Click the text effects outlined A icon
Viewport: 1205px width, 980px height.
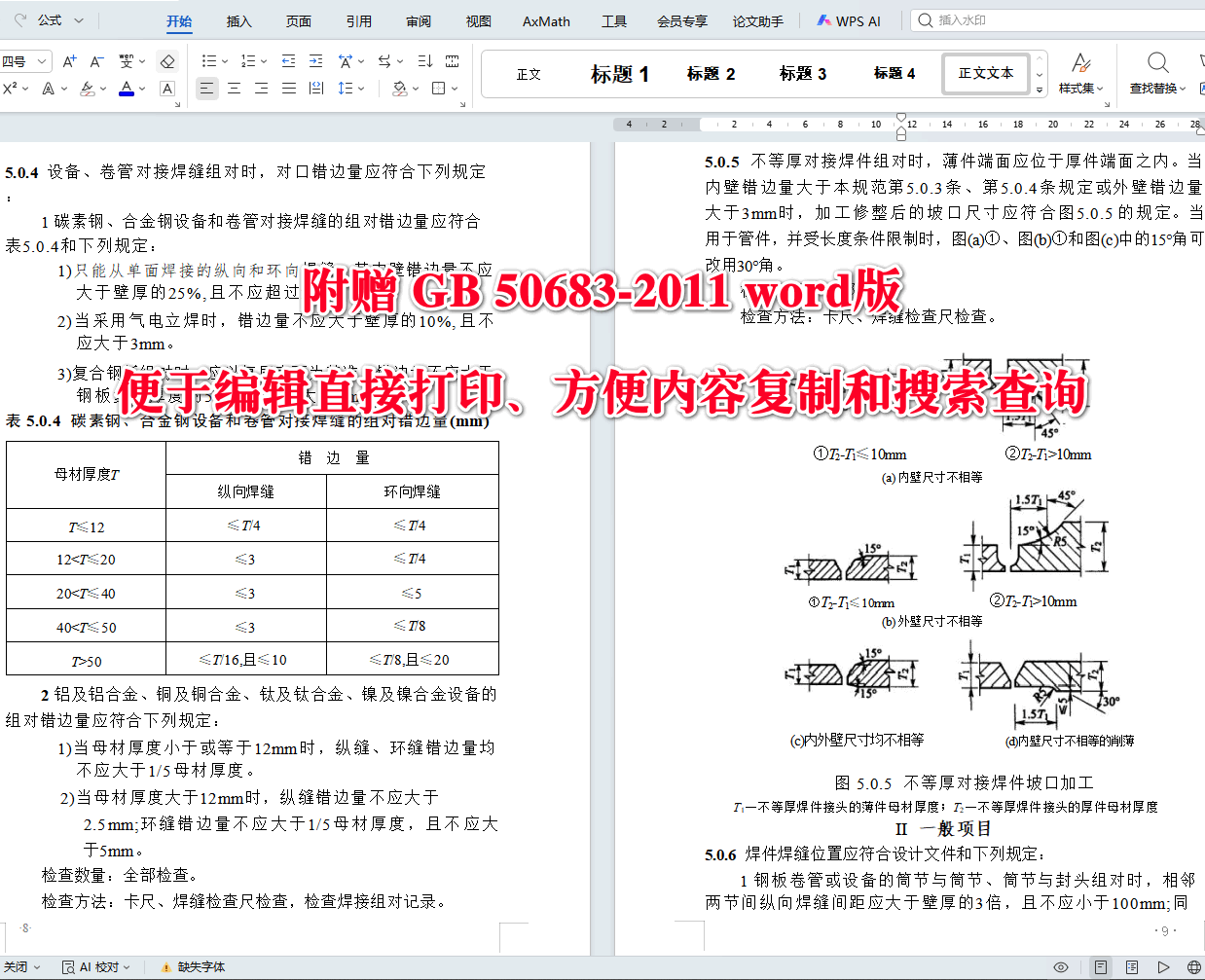click(48, 89)
